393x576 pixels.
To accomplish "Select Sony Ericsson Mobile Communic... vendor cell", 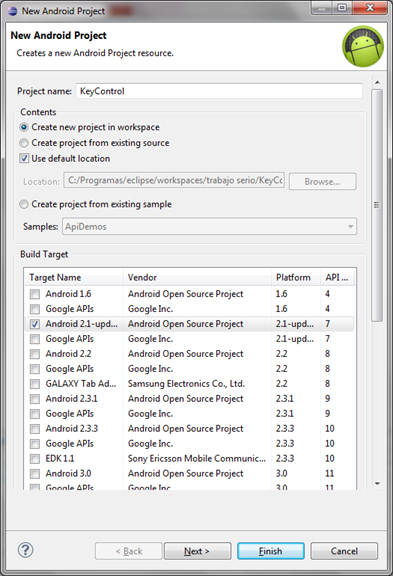I will point(196,459).
